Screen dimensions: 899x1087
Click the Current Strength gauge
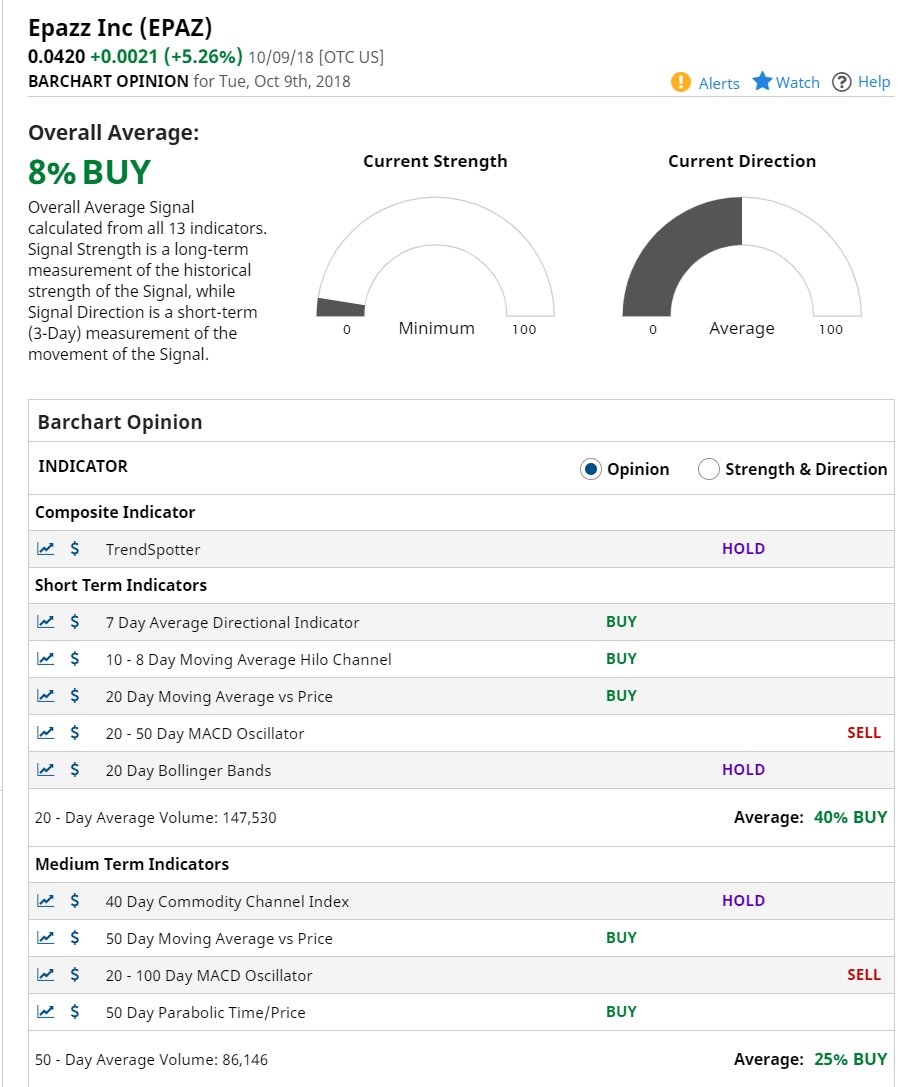click(x=435, y=258)
